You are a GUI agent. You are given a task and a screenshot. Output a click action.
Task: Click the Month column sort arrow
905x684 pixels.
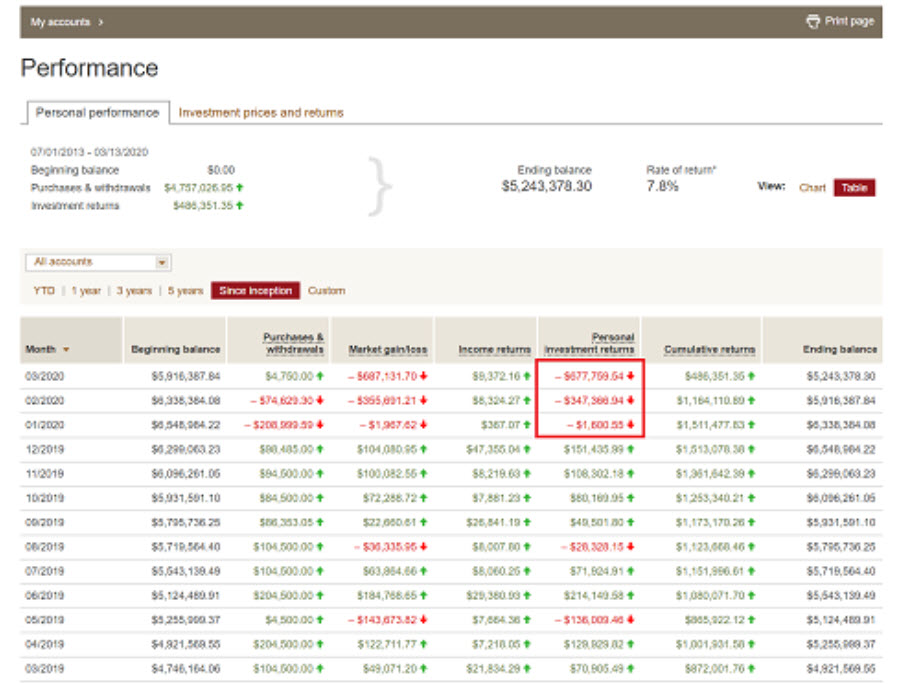(67, 350)
